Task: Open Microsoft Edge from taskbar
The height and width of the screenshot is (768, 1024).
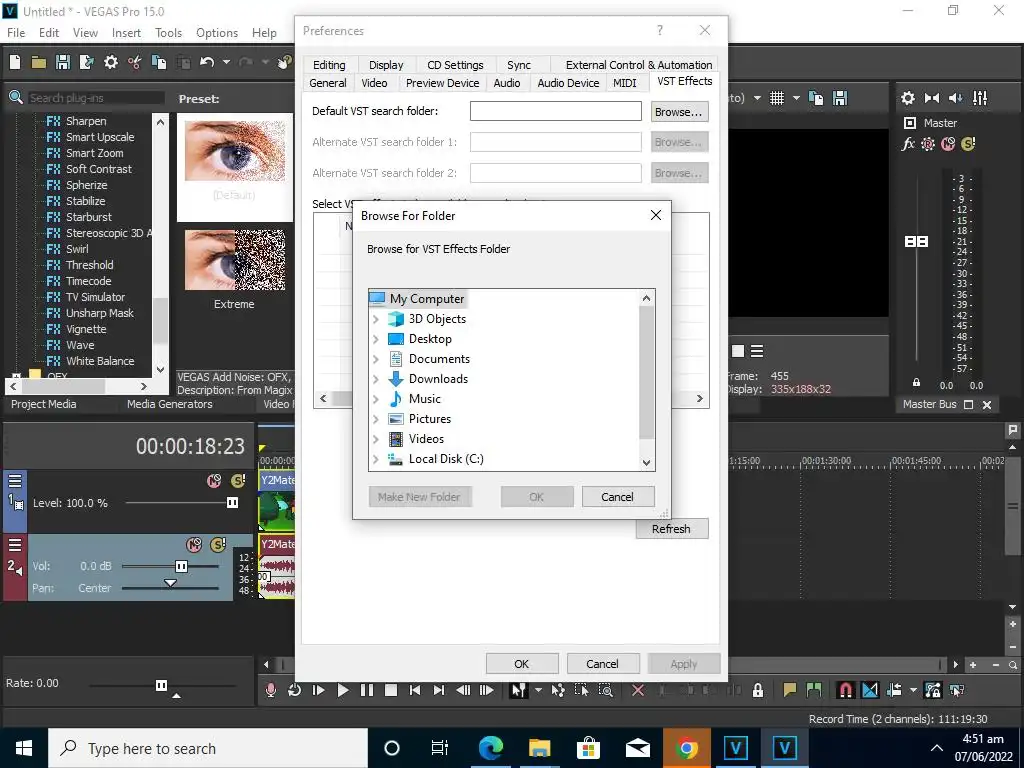Action: [490, 748]
